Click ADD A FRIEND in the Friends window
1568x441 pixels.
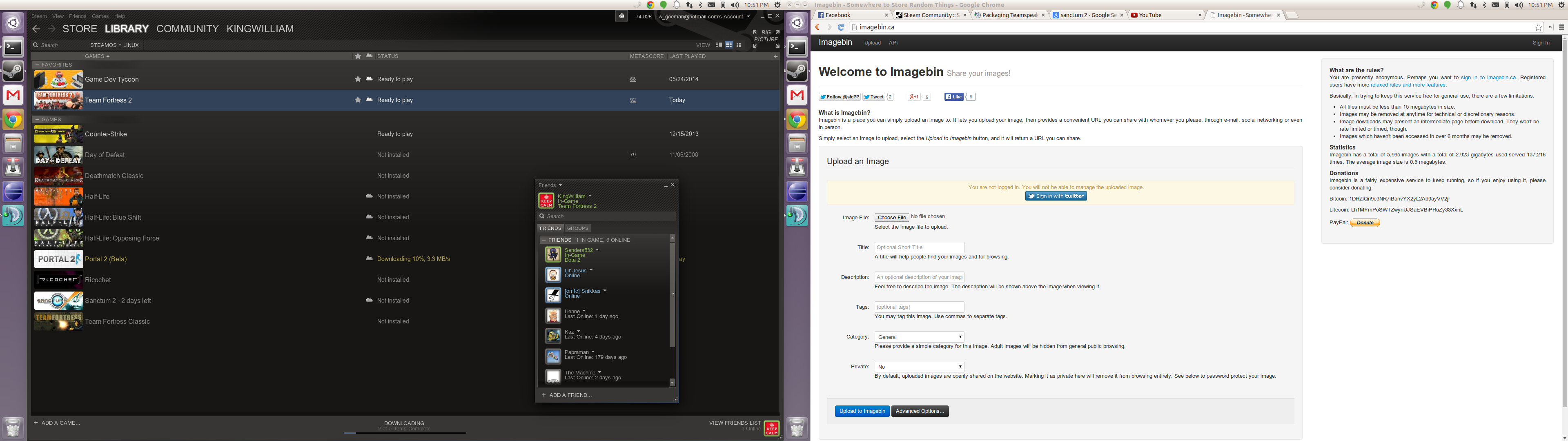[567, 395]
